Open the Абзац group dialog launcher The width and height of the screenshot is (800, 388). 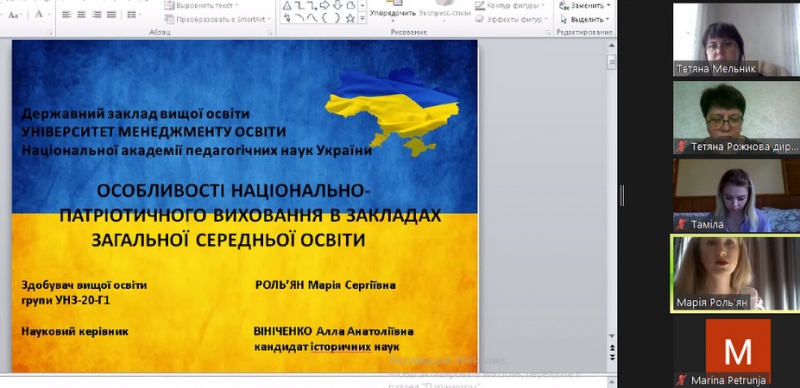click(x=269, y=32)
